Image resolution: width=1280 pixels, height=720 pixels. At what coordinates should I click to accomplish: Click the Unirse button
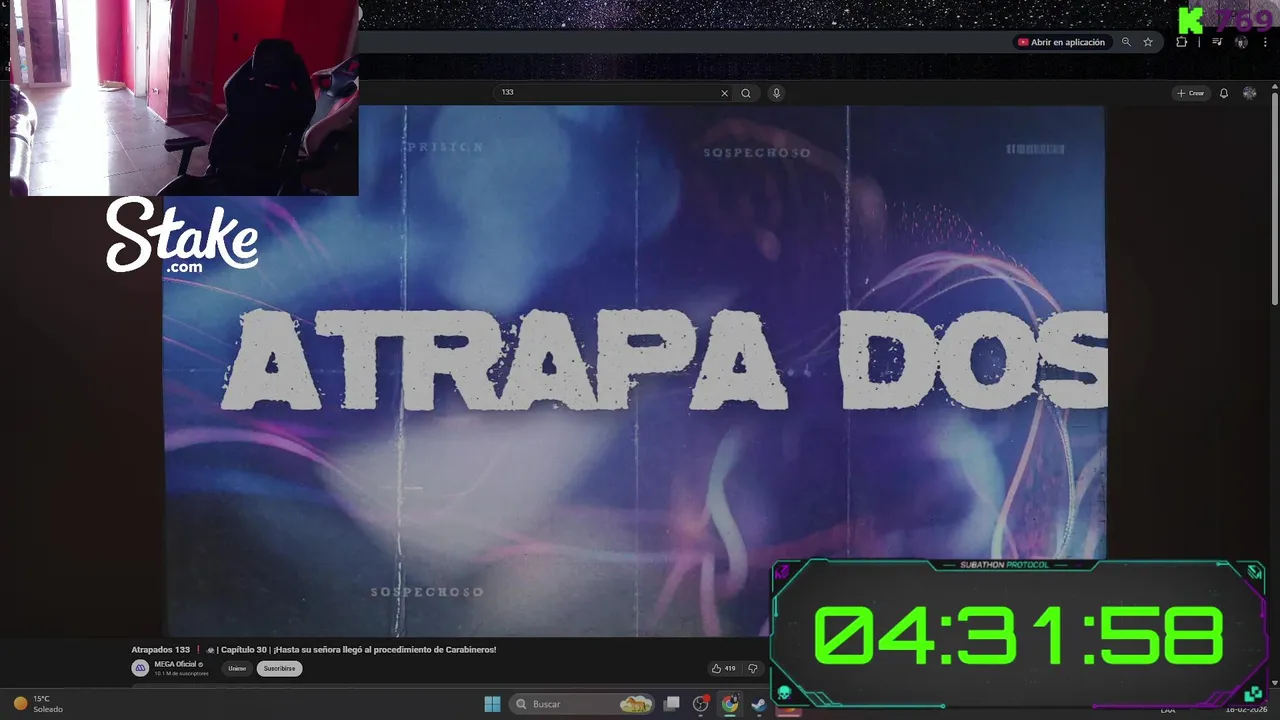(x=237, y=668)
